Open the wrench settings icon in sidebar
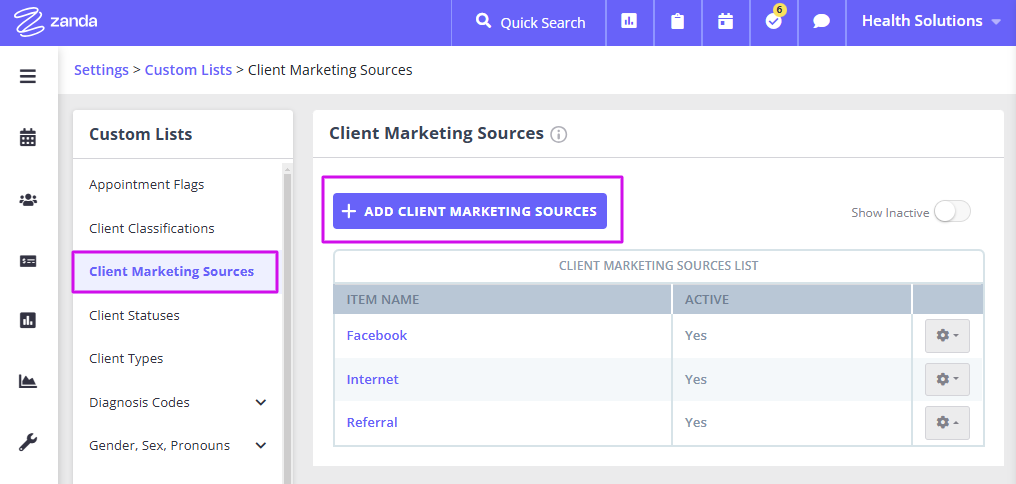Viewport: 1016px width, 484px height. (28, 443)
